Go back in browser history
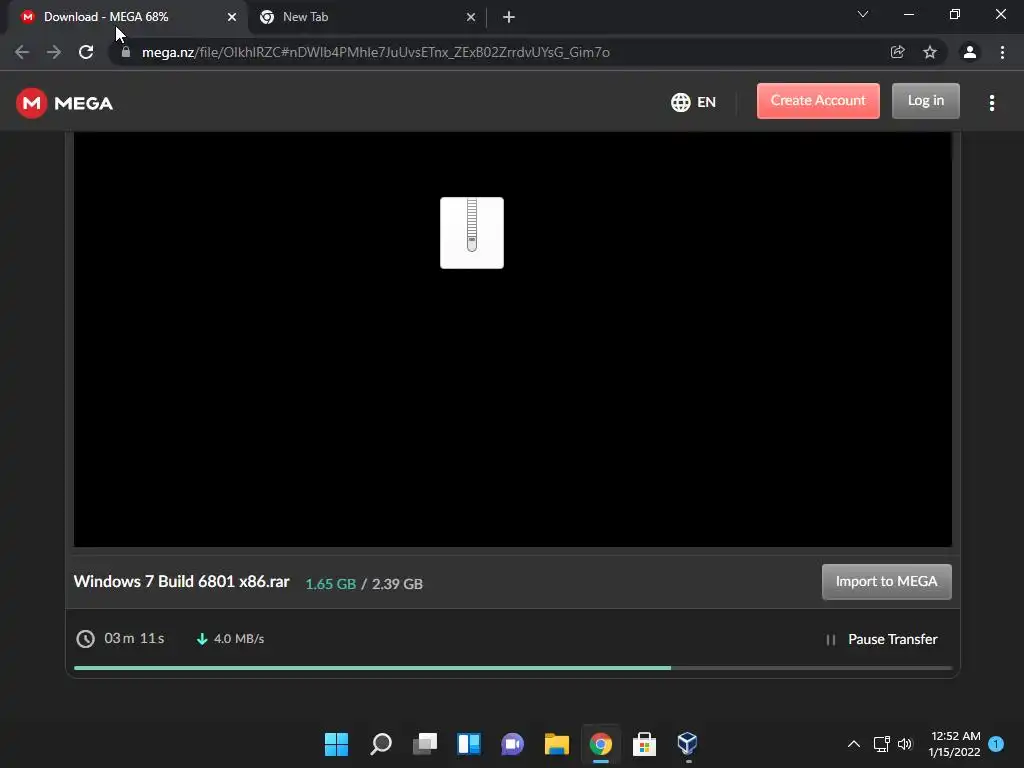This screenshot has height=768, width=1024. pos(22,52)
